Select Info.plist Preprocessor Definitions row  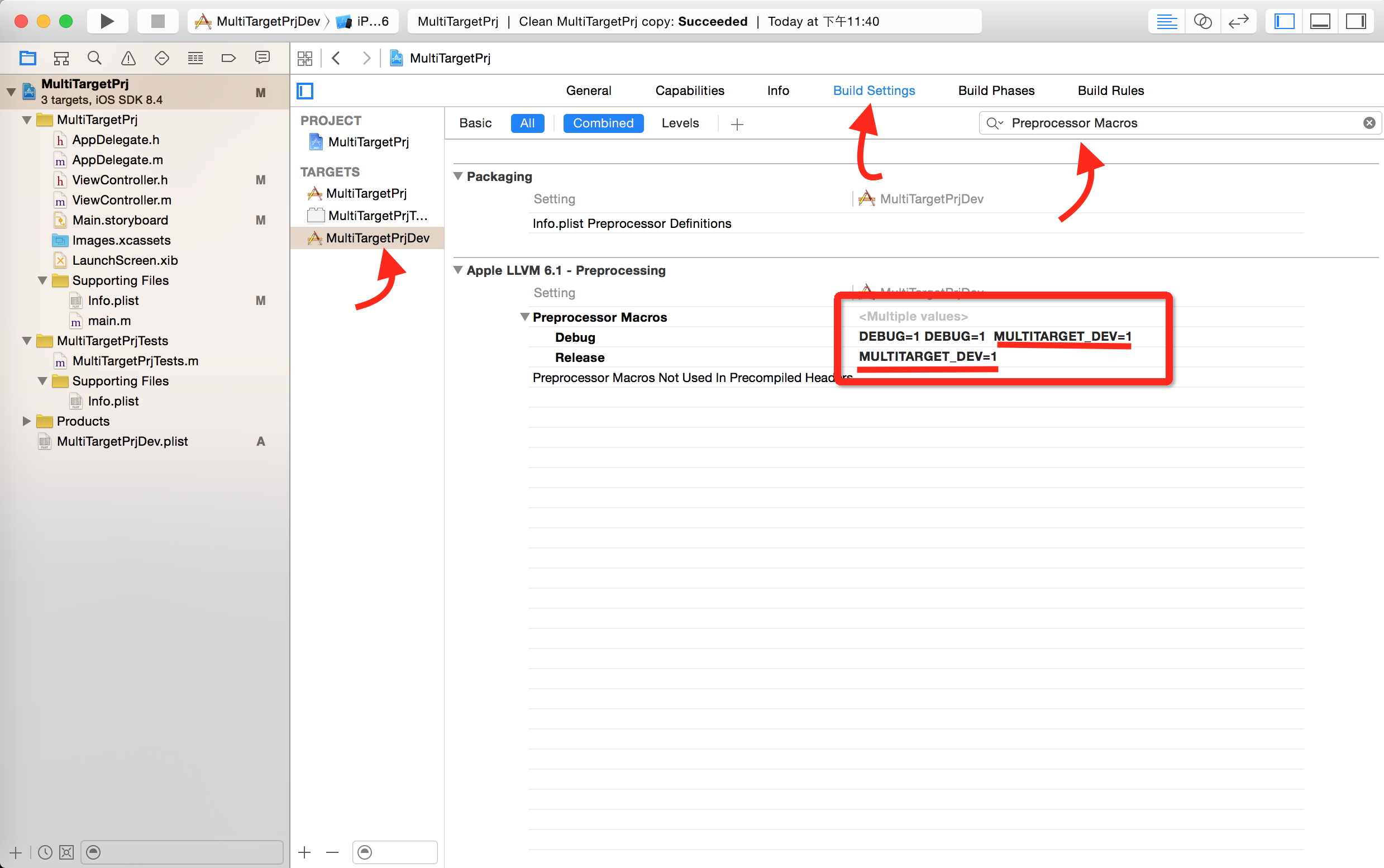(915, 223)
